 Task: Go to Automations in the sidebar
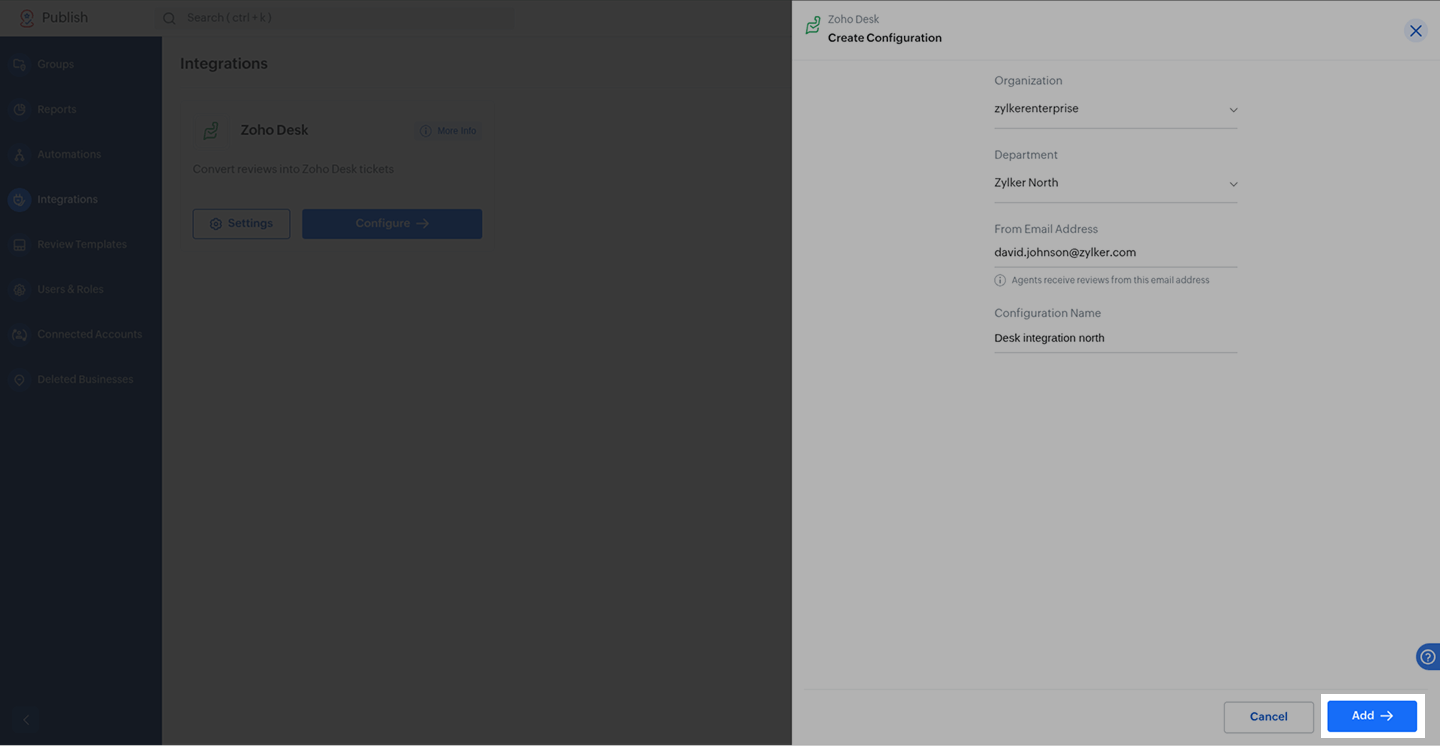click(x=69, y=154)
